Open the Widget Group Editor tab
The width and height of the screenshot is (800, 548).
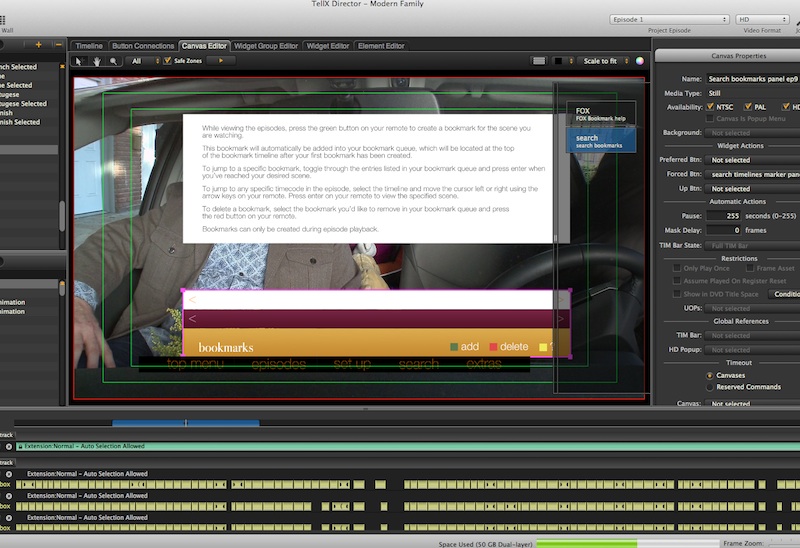click(x=266, y=45)
